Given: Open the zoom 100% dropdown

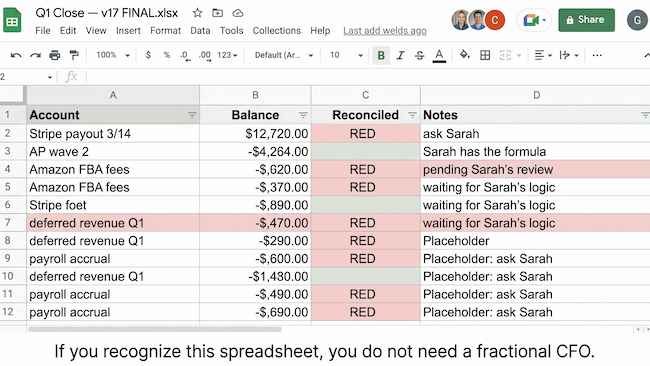Looking at the screenshot, I should point(113,55).
